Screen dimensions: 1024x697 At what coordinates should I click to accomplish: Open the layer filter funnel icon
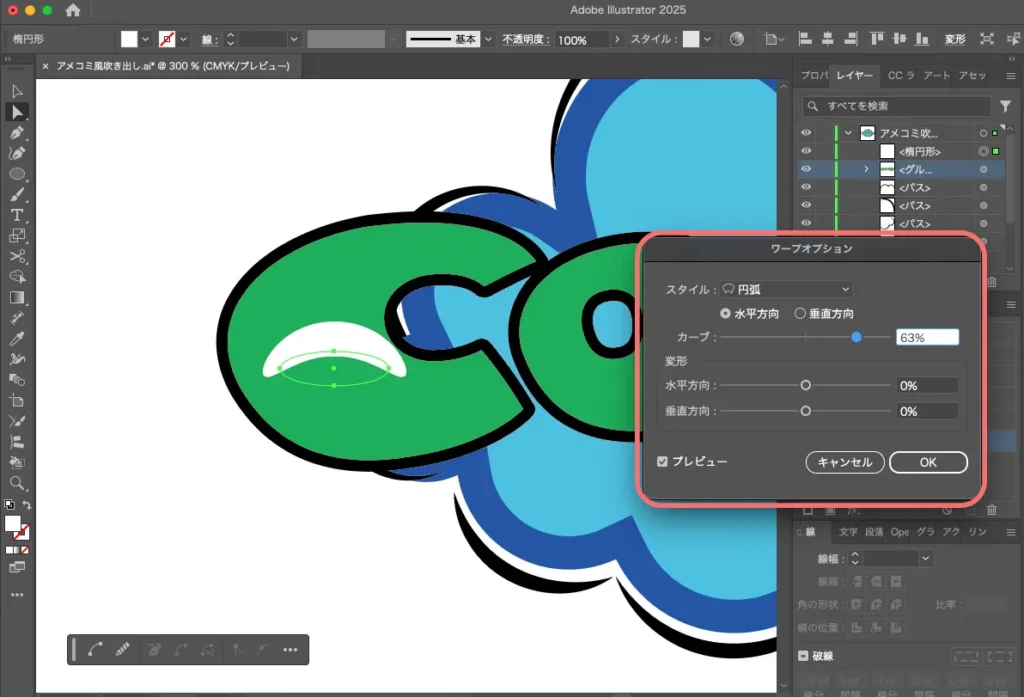[x=1005, y=106]
